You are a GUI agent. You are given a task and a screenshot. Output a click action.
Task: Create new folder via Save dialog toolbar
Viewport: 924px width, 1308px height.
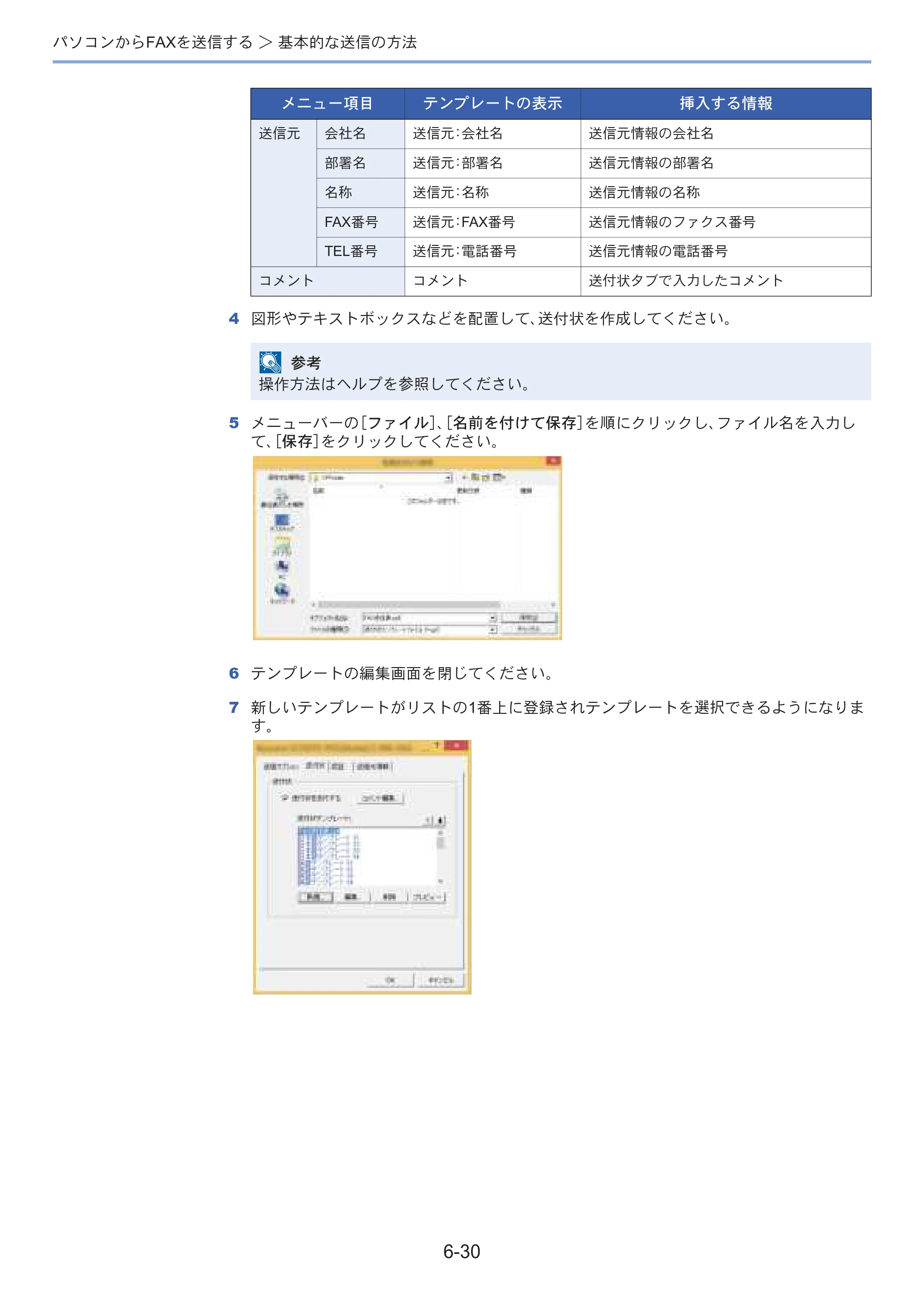(x=486, y=477)
